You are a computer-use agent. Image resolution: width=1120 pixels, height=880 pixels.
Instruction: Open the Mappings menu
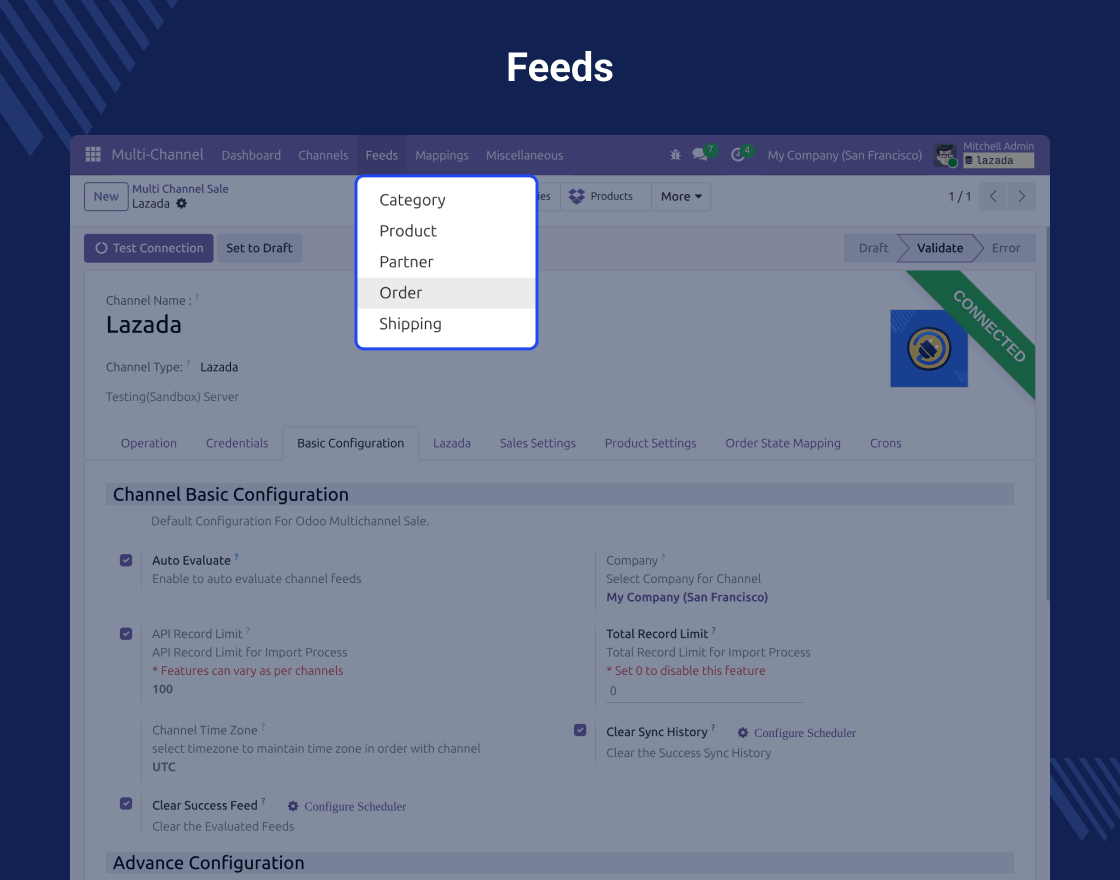[x=441, y=155]
